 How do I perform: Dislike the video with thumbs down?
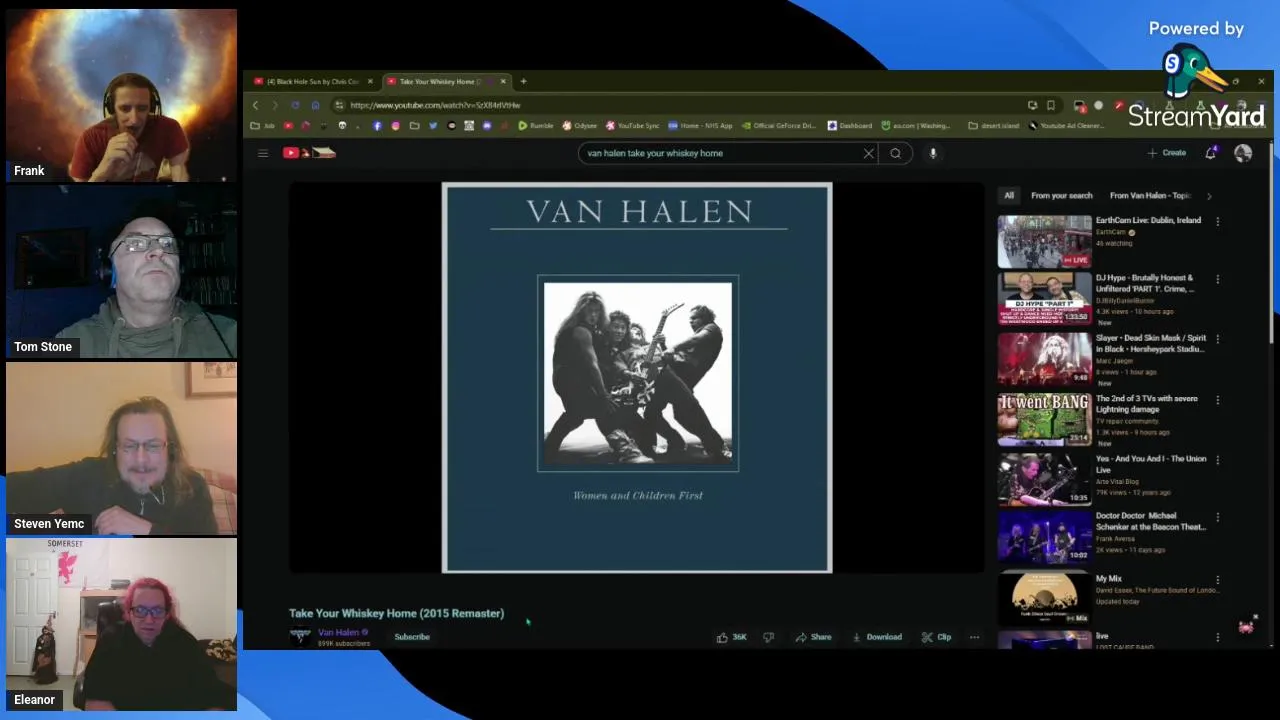click(768, 637)
